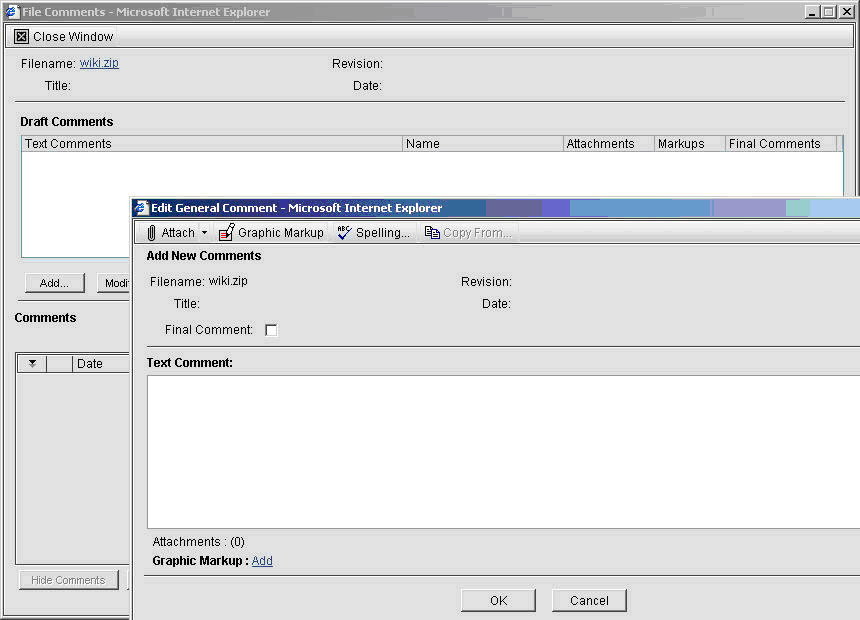Click inside the Text Comment field
The height and width of the screenshot is (620, 860).
(503, 452)
